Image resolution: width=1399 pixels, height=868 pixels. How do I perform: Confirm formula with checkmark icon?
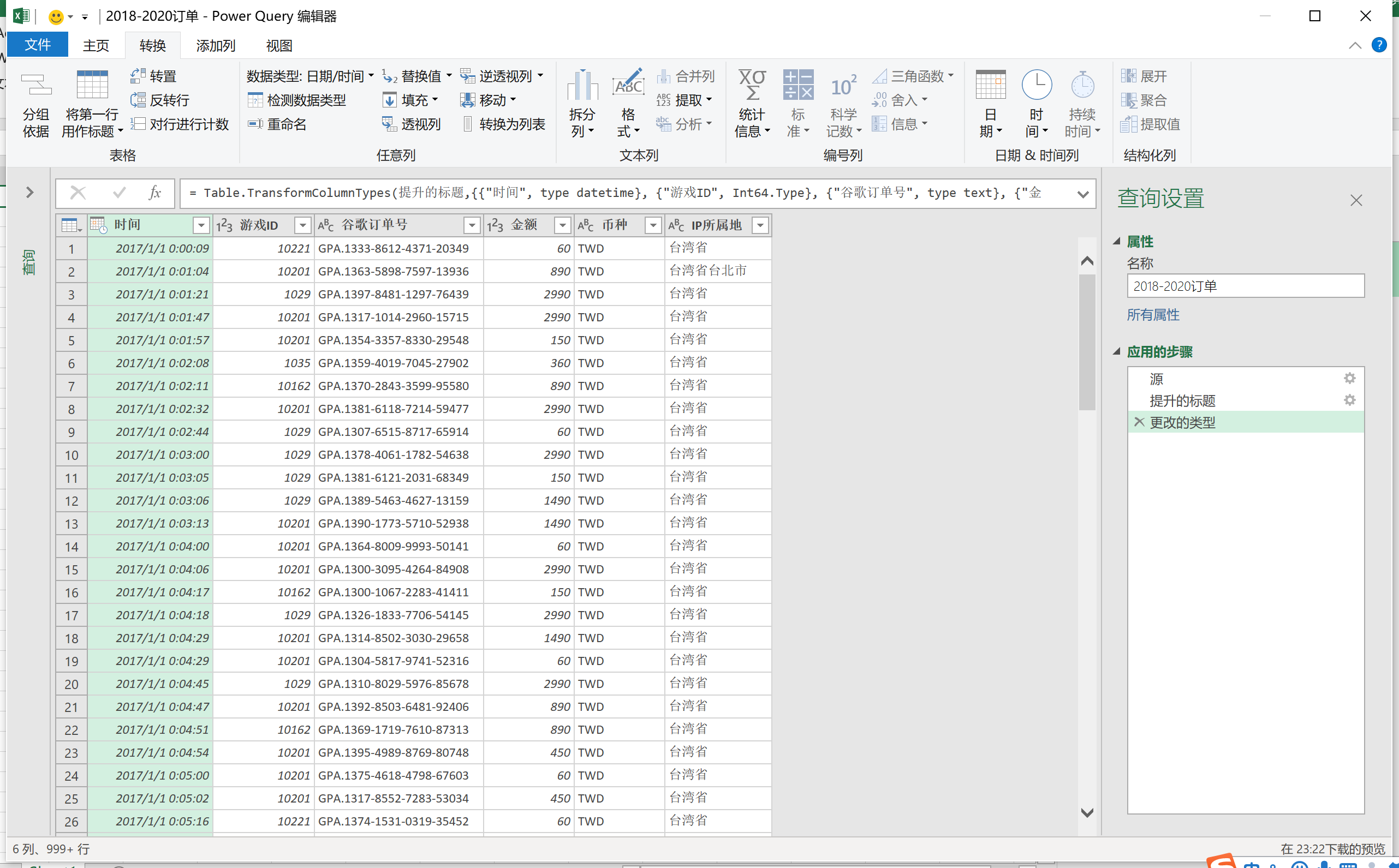pyautogui.click(x=120, y=193)
